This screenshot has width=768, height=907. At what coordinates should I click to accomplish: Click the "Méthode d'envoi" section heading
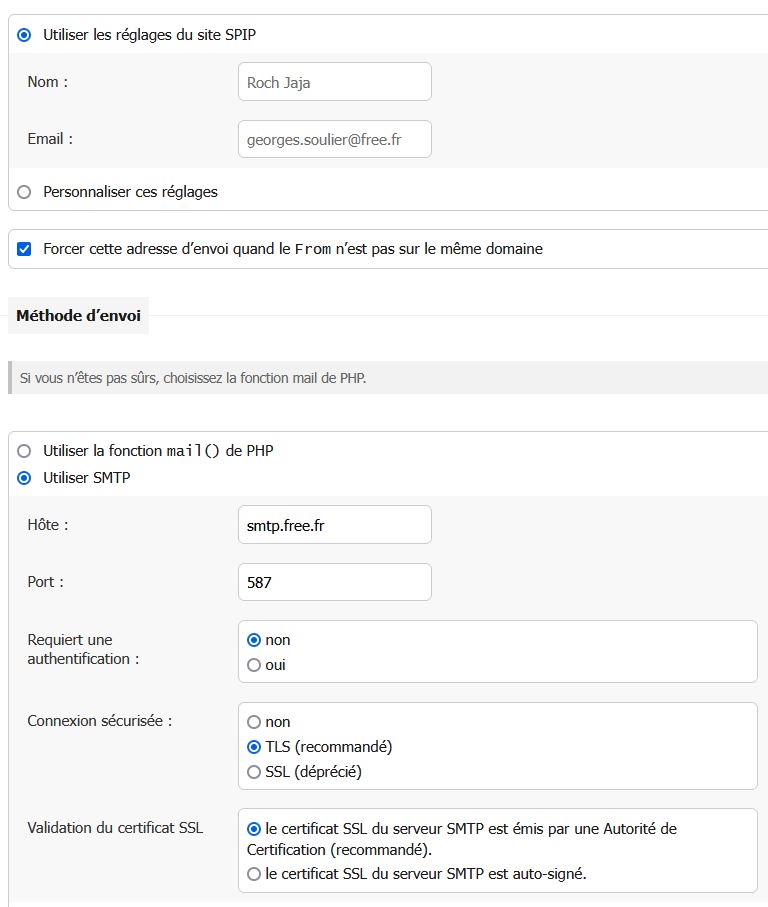(79, 315)
